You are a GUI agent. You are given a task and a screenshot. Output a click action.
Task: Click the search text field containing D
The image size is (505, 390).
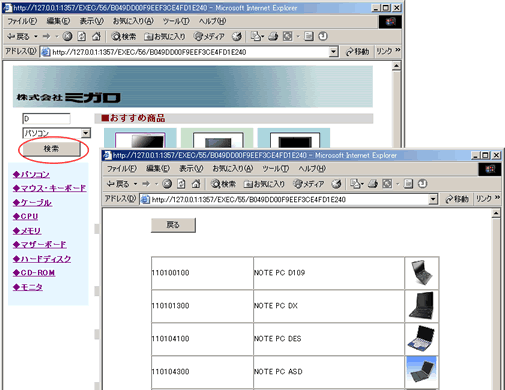tap(46, 118)
